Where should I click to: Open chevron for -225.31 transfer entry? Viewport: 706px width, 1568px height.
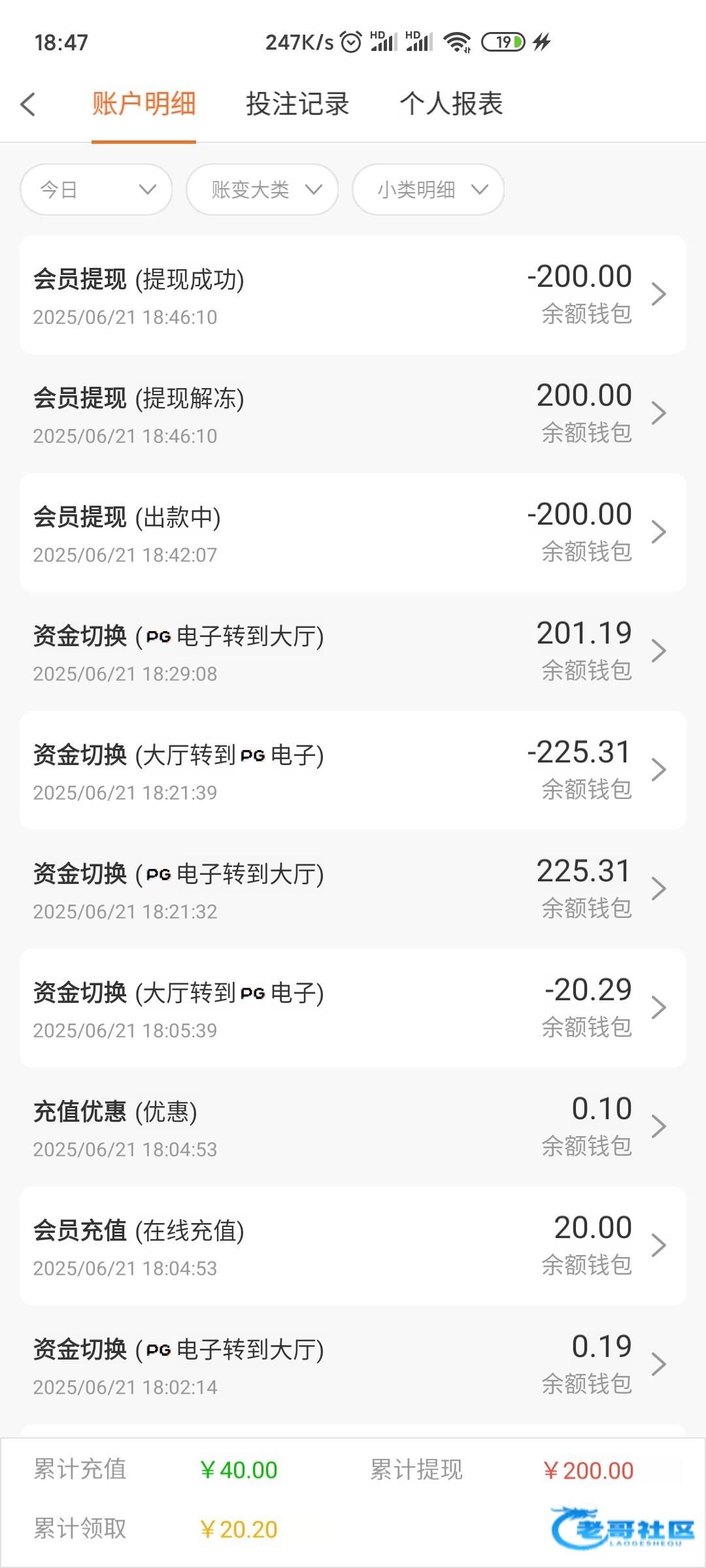658,770
